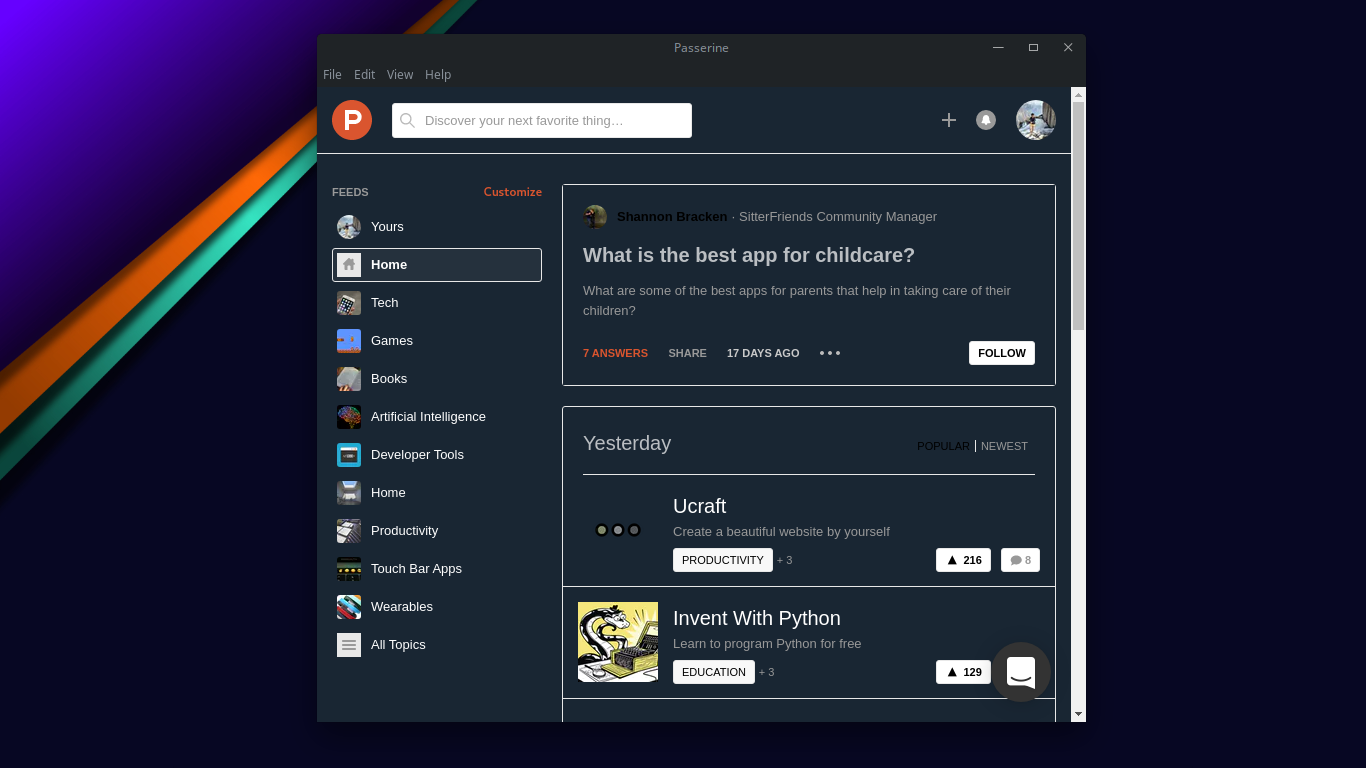Select the Books feed label
The height and width of the screenshot is (768, 1366).
389,379
